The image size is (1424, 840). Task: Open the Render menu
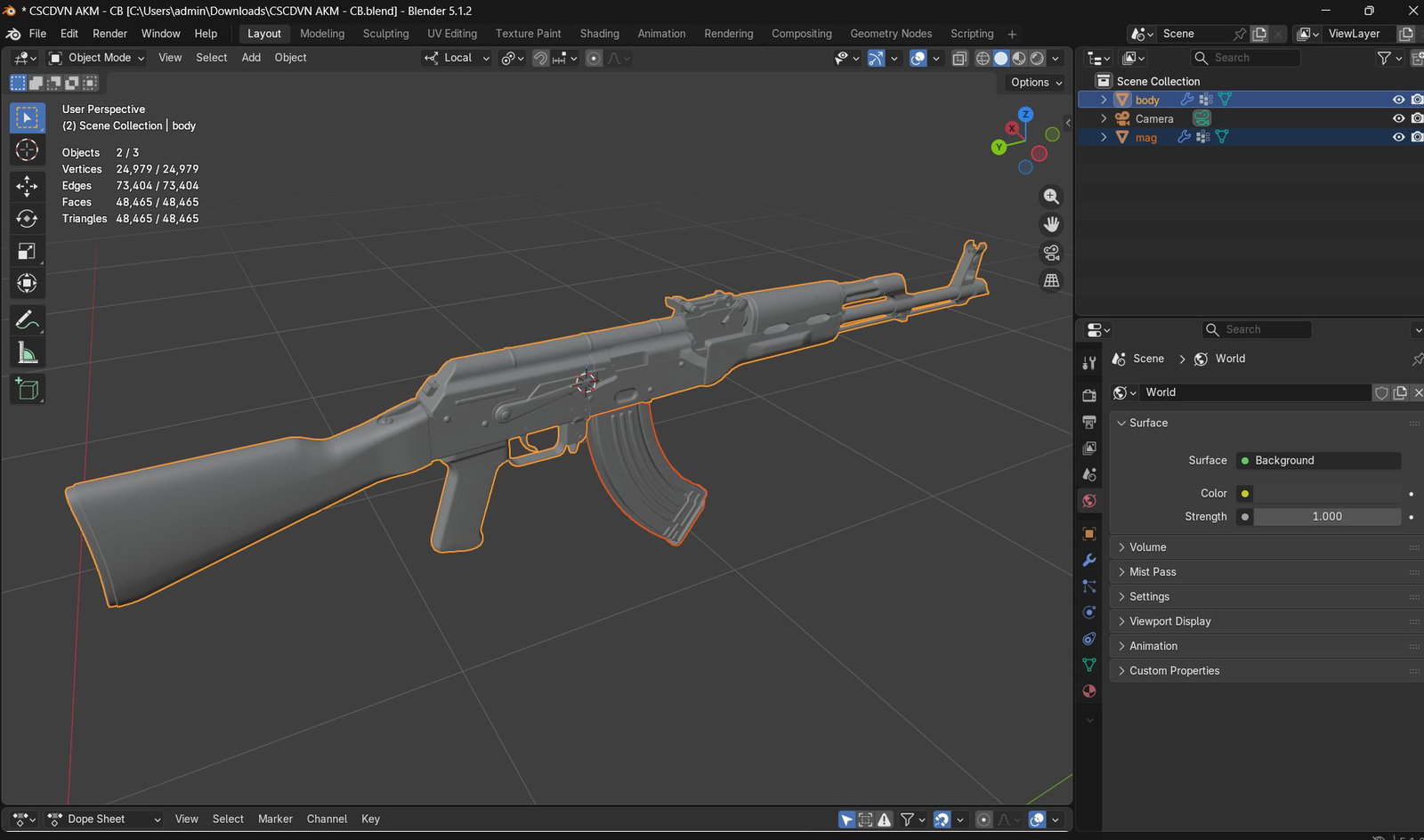coord(109,34)
